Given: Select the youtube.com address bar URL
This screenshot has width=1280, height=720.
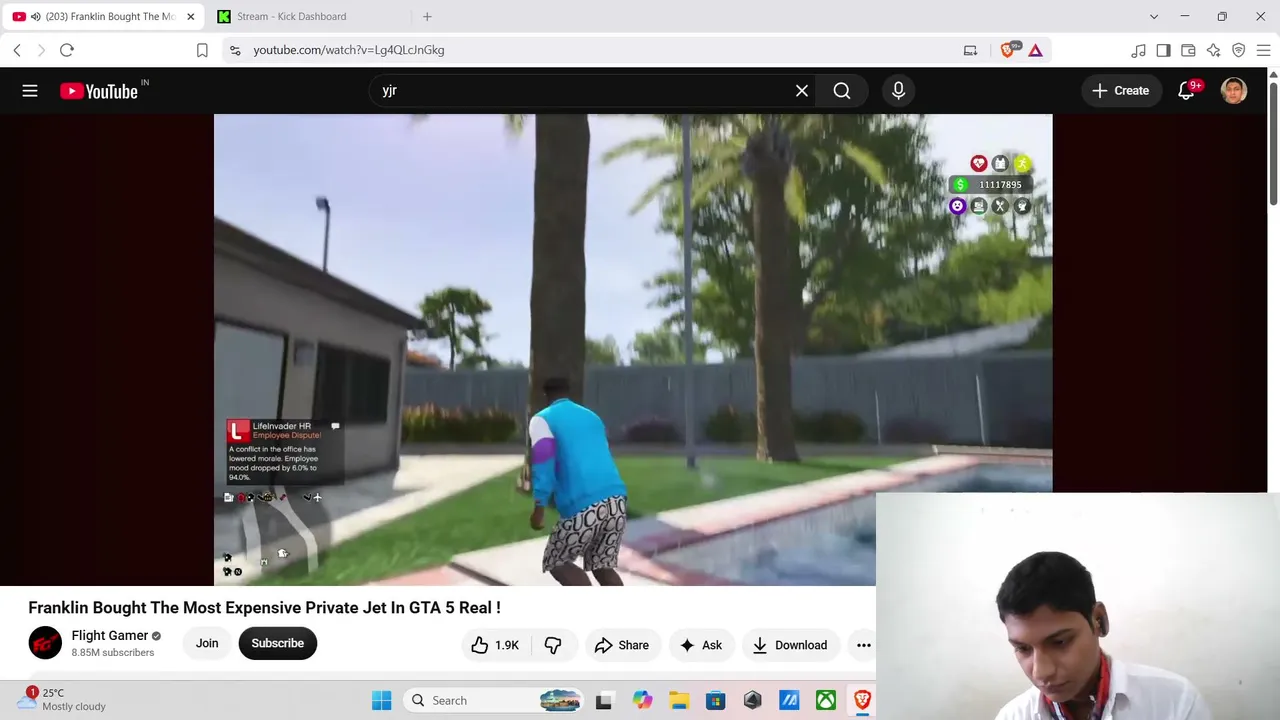Looking at the screenshot, I should click(x=349, y=50).
